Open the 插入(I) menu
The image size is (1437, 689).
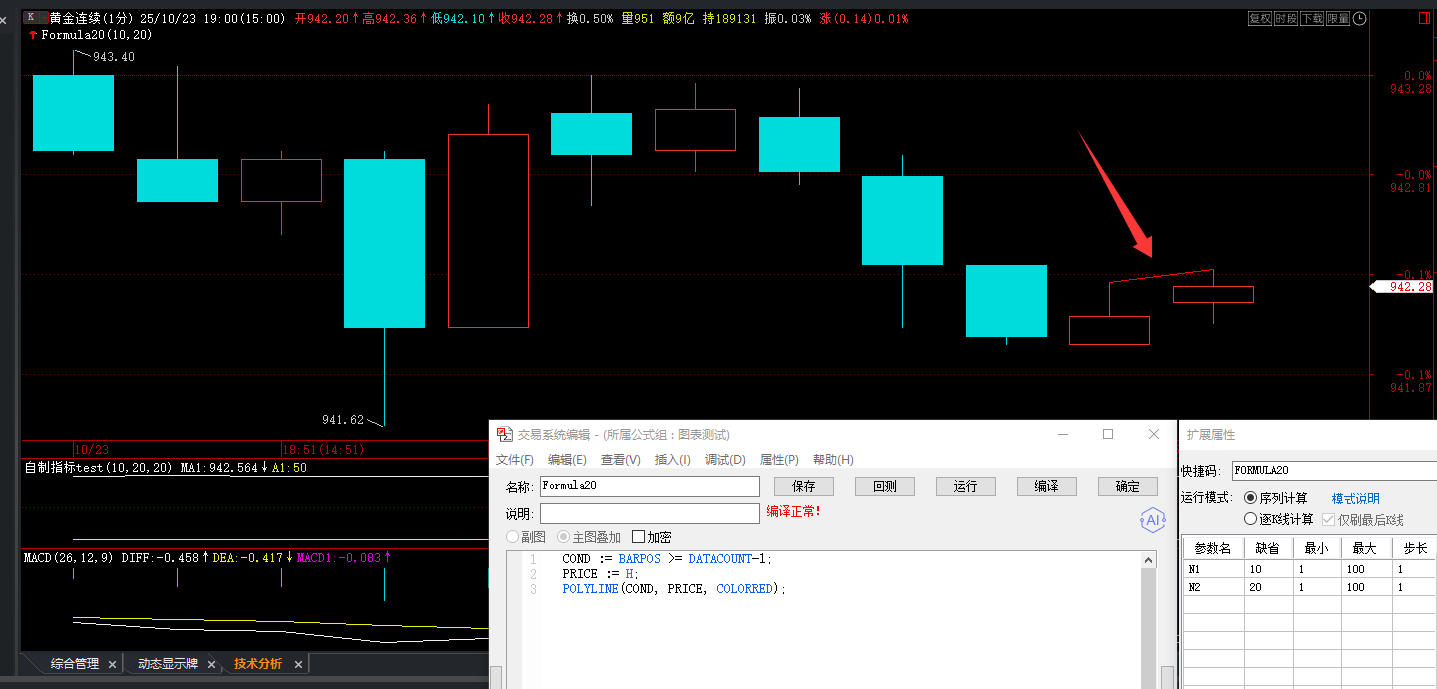(x=672, y=460)
